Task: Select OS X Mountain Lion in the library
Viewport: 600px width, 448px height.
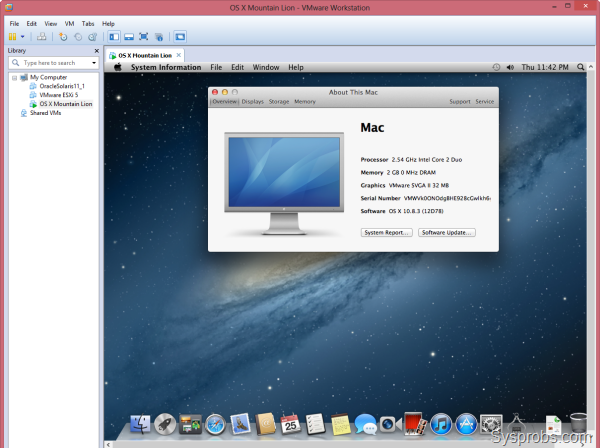Action: tap(66, 104)
